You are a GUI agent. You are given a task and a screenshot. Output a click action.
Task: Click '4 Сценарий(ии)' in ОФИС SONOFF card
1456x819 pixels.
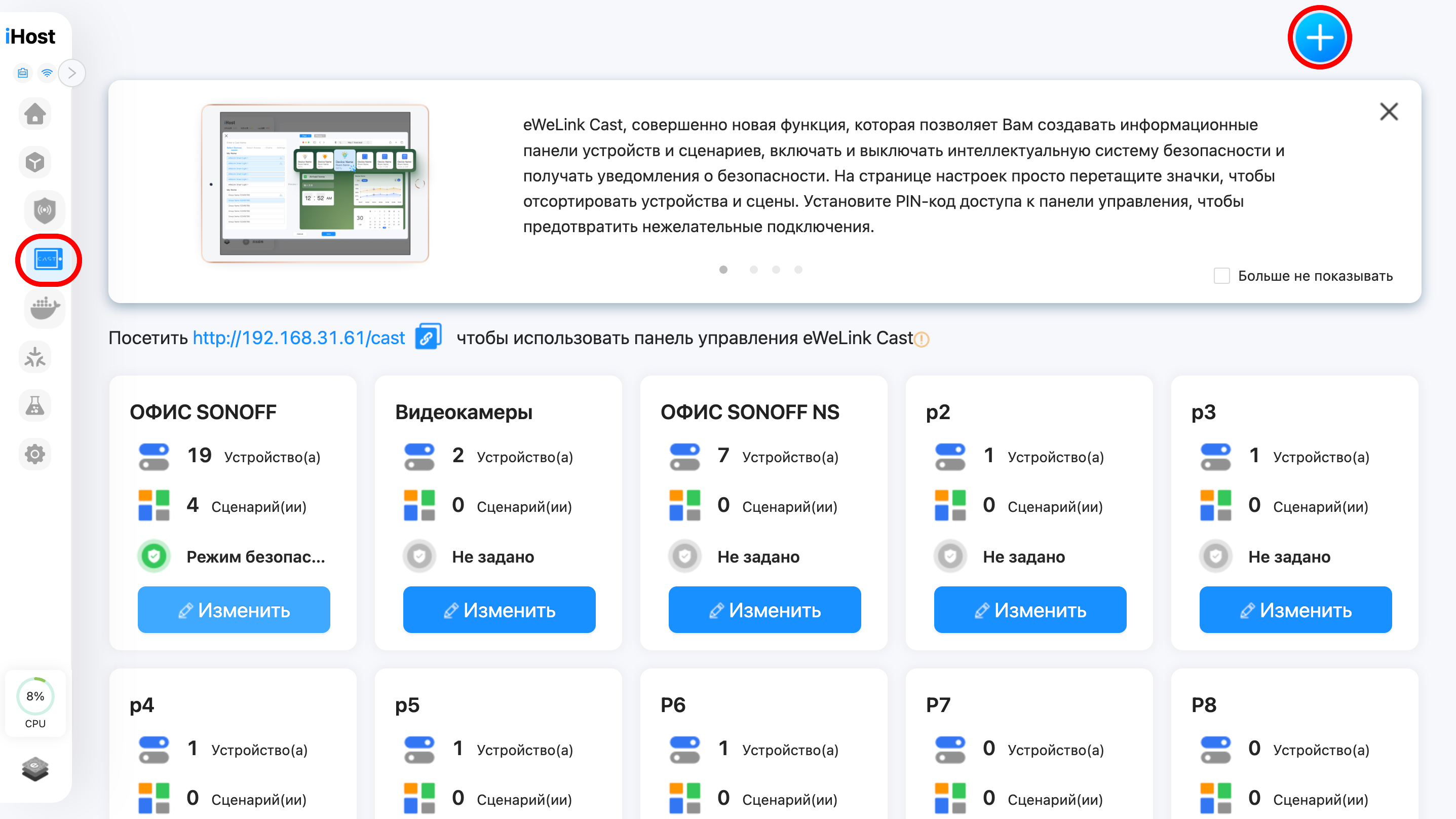coord(246,506)
